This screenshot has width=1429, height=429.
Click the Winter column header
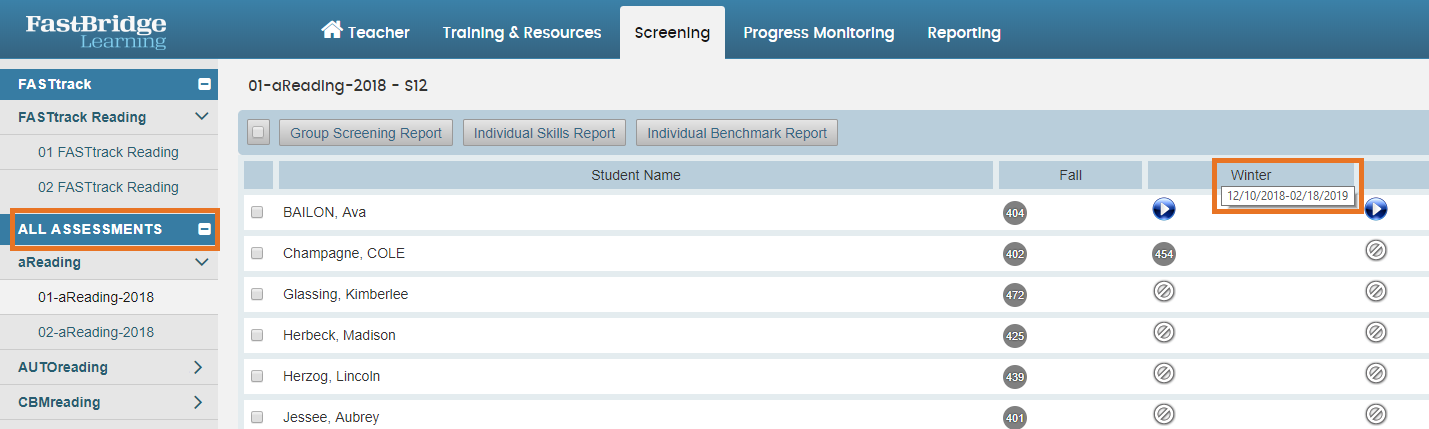(1251, 175)
